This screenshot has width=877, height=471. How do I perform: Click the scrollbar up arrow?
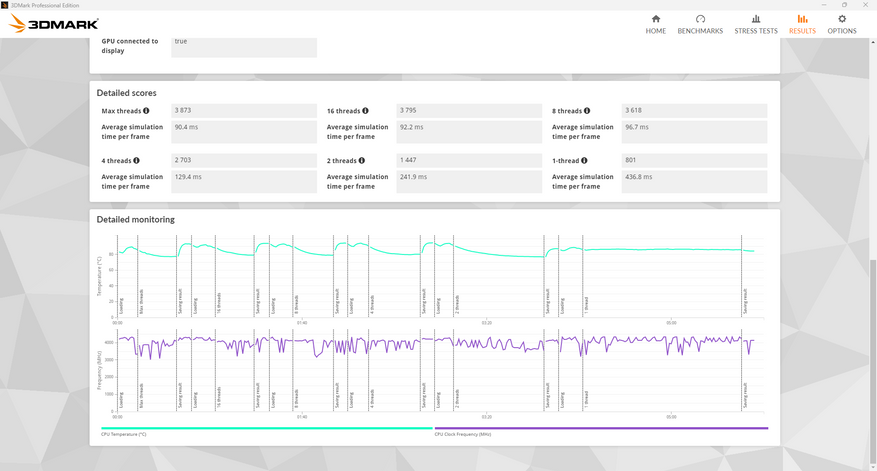(x=873, y=41)
